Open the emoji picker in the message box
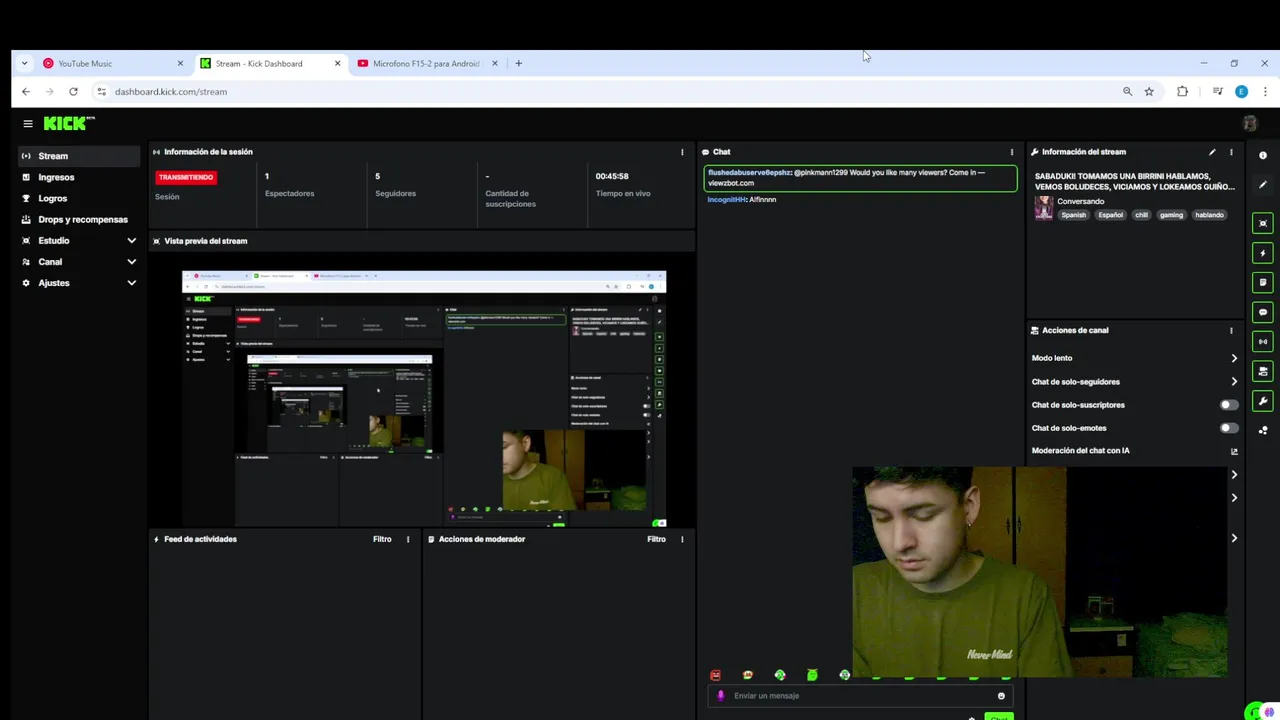Image resolution: width=1280 pixels, height=720 pixels. coord(1001,696)
